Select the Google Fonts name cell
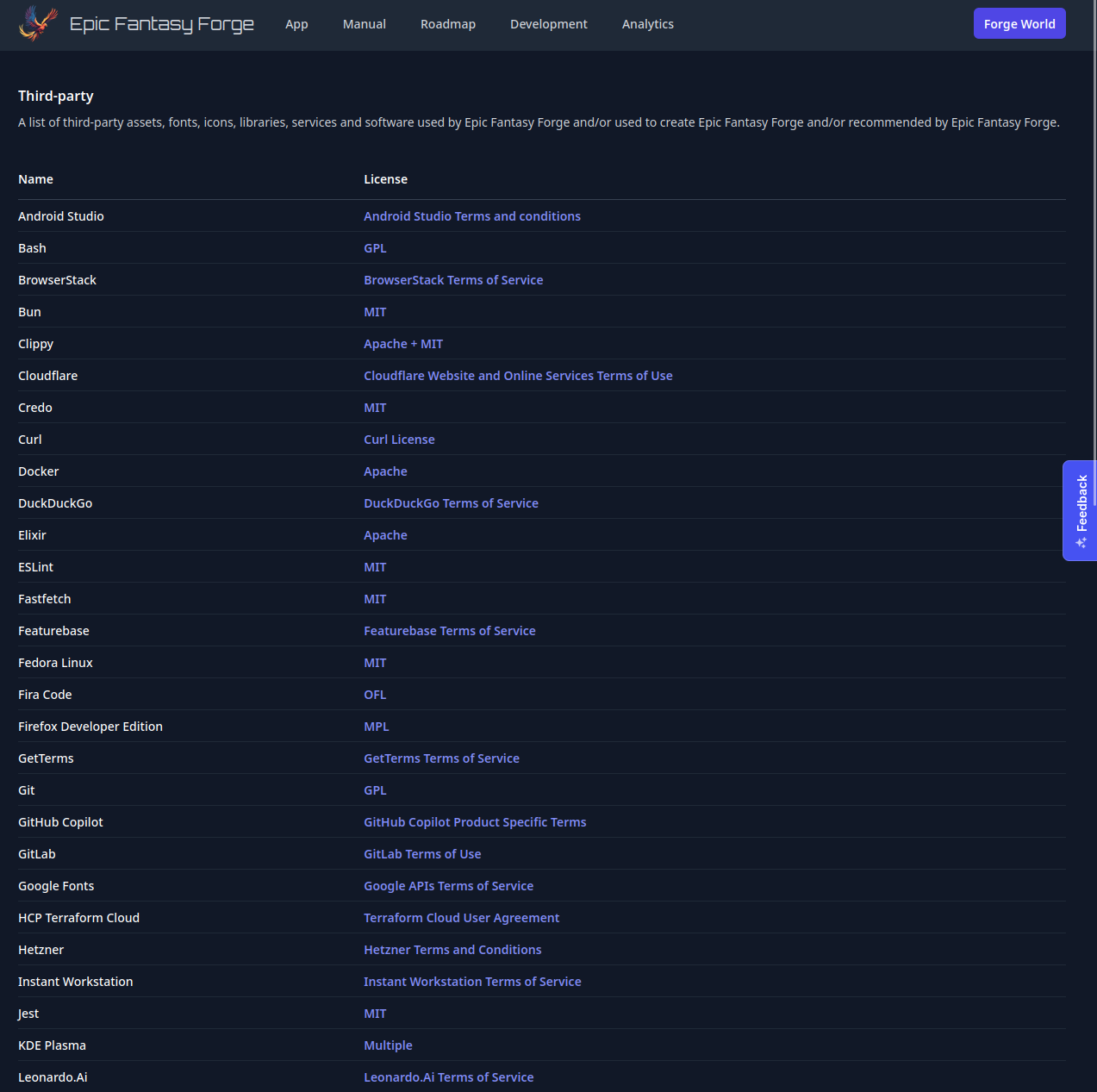The image size is (1097, 1092). [56, 886]
